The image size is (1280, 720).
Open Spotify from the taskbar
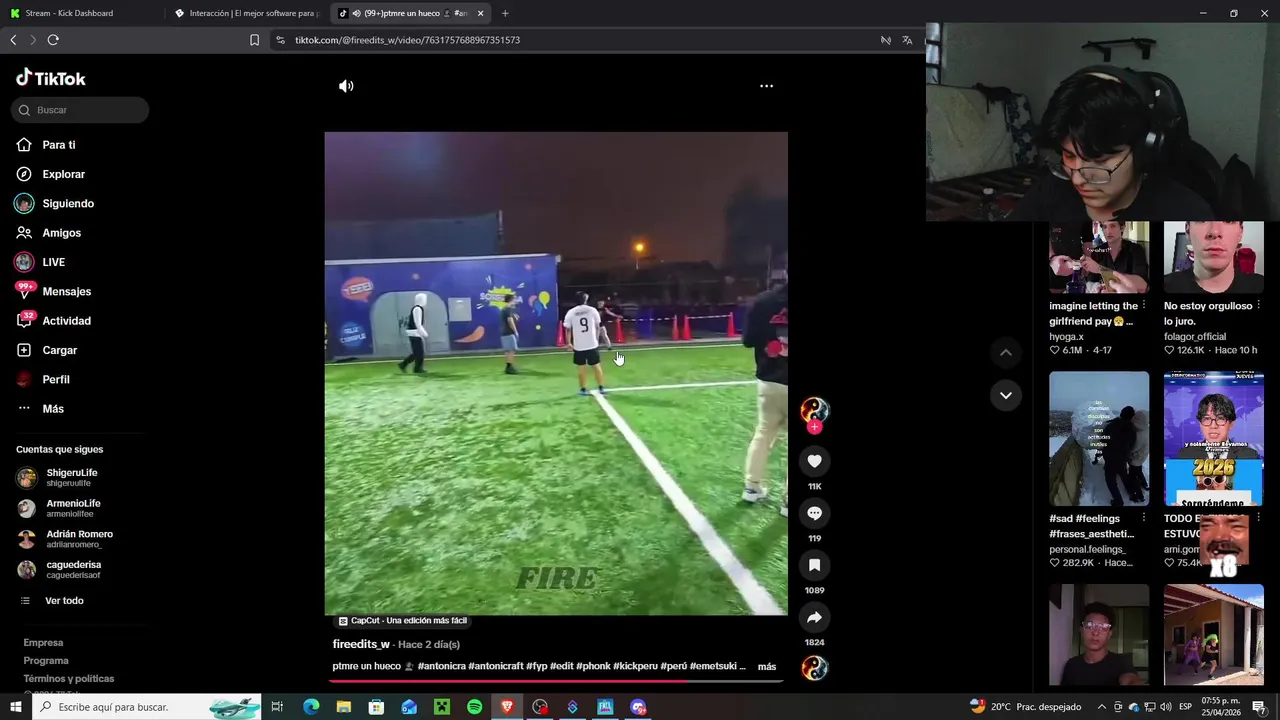[474, 707]
